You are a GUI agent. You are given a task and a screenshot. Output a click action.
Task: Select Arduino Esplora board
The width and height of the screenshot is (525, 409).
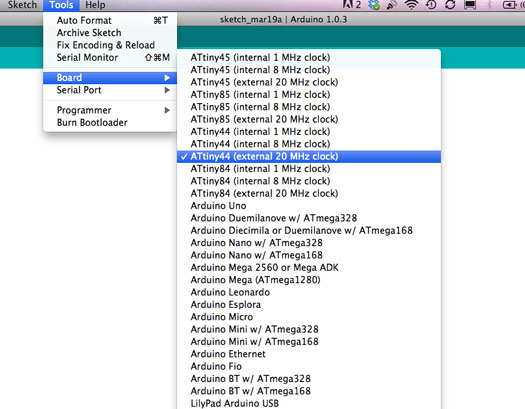(309, 305)
